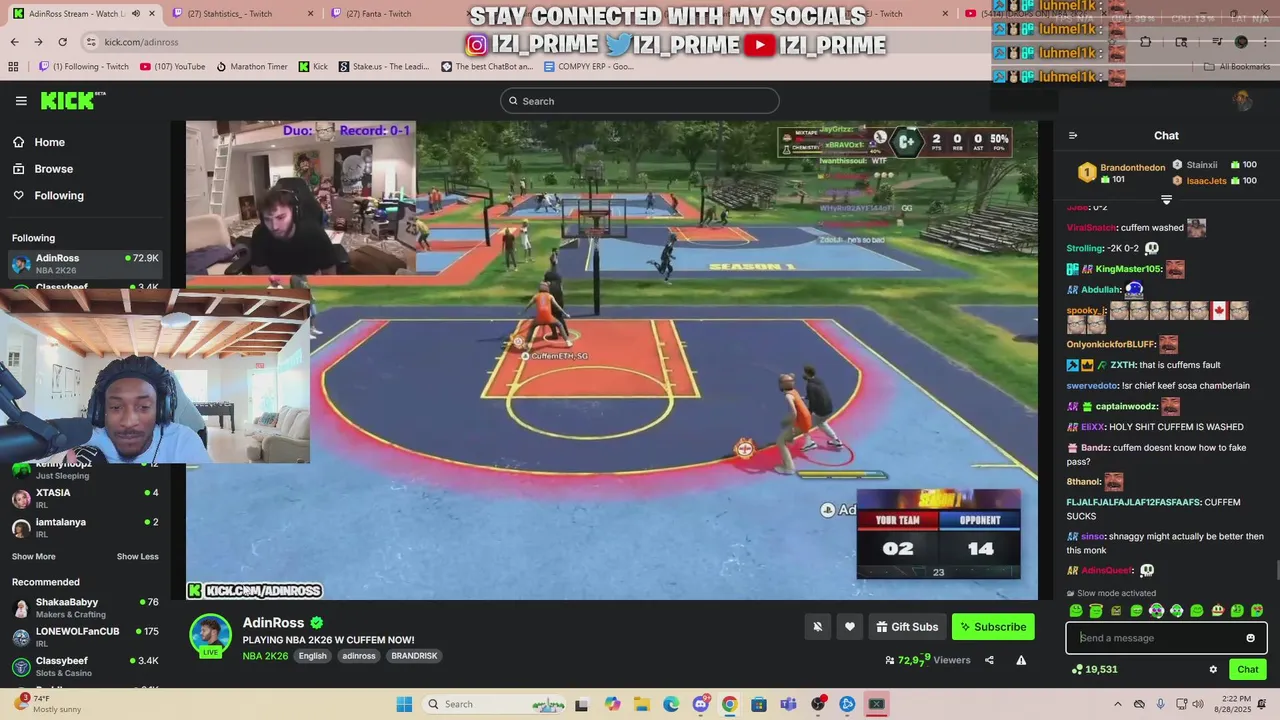The width and height of the screenshot is (1280, 720).
Task: Open the emoji picker in chat input
Action: pyautogui.click(x=1250, y=638)
